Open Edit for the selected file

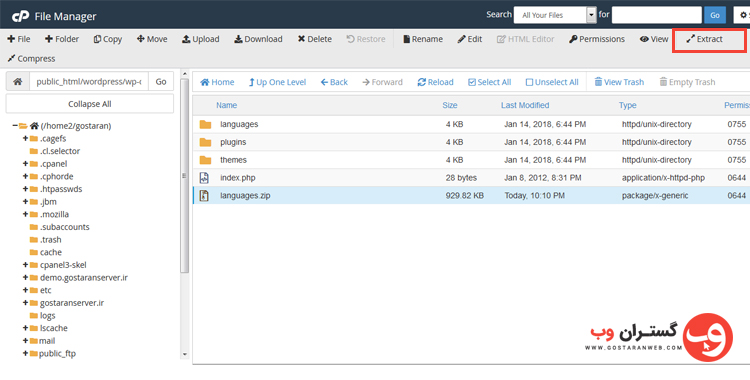point(470,39)
